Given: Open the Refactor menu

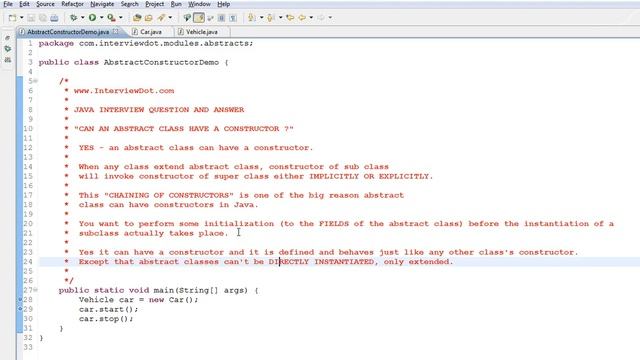Looking at the screenshot, I should pyautogui.click(x=73, y=4).
